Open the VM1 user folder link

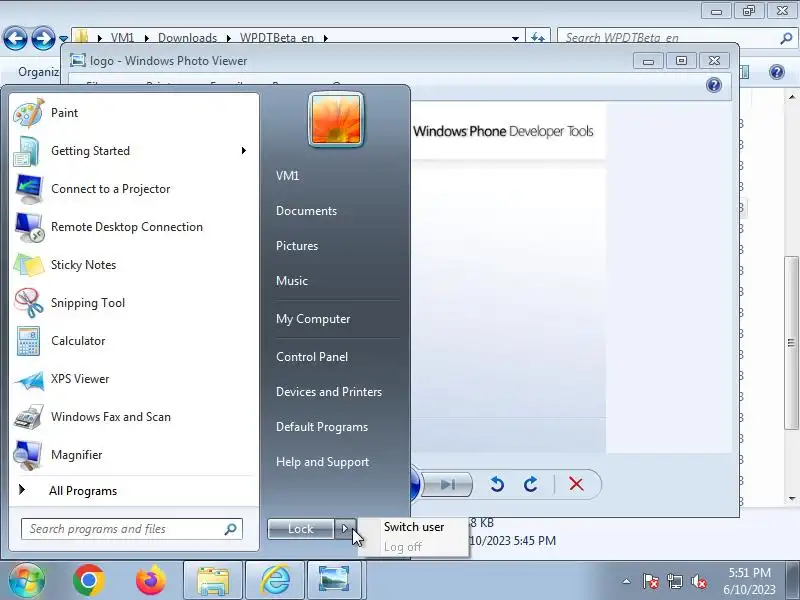[287, 176]
